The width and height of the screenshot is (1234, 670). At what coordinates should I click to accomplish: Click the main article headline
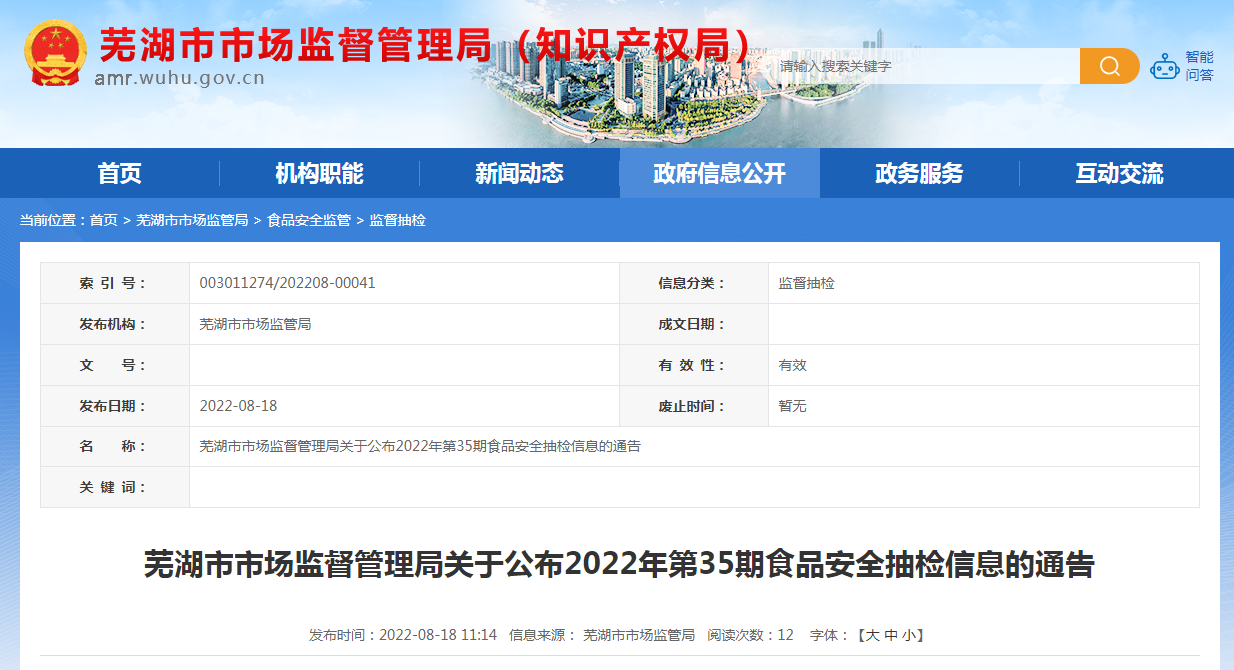[619, 565]
